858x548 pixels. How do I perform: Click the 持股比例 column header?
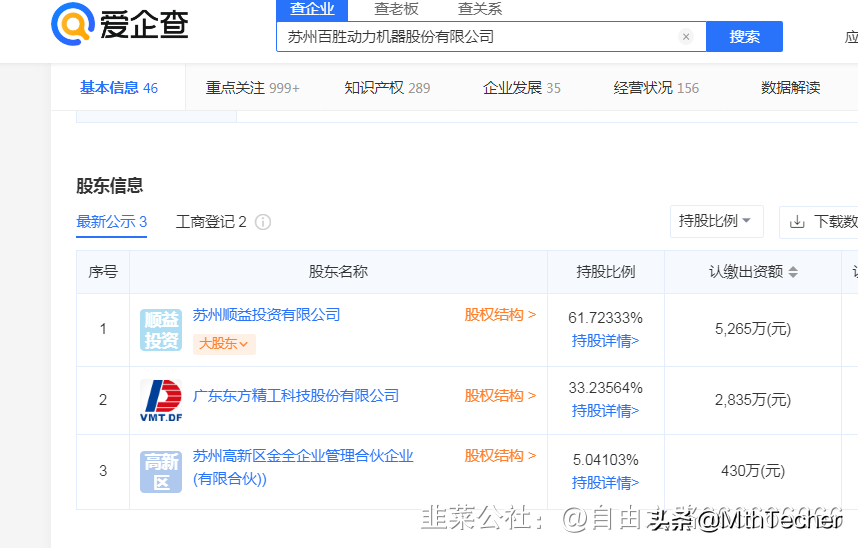606,272
